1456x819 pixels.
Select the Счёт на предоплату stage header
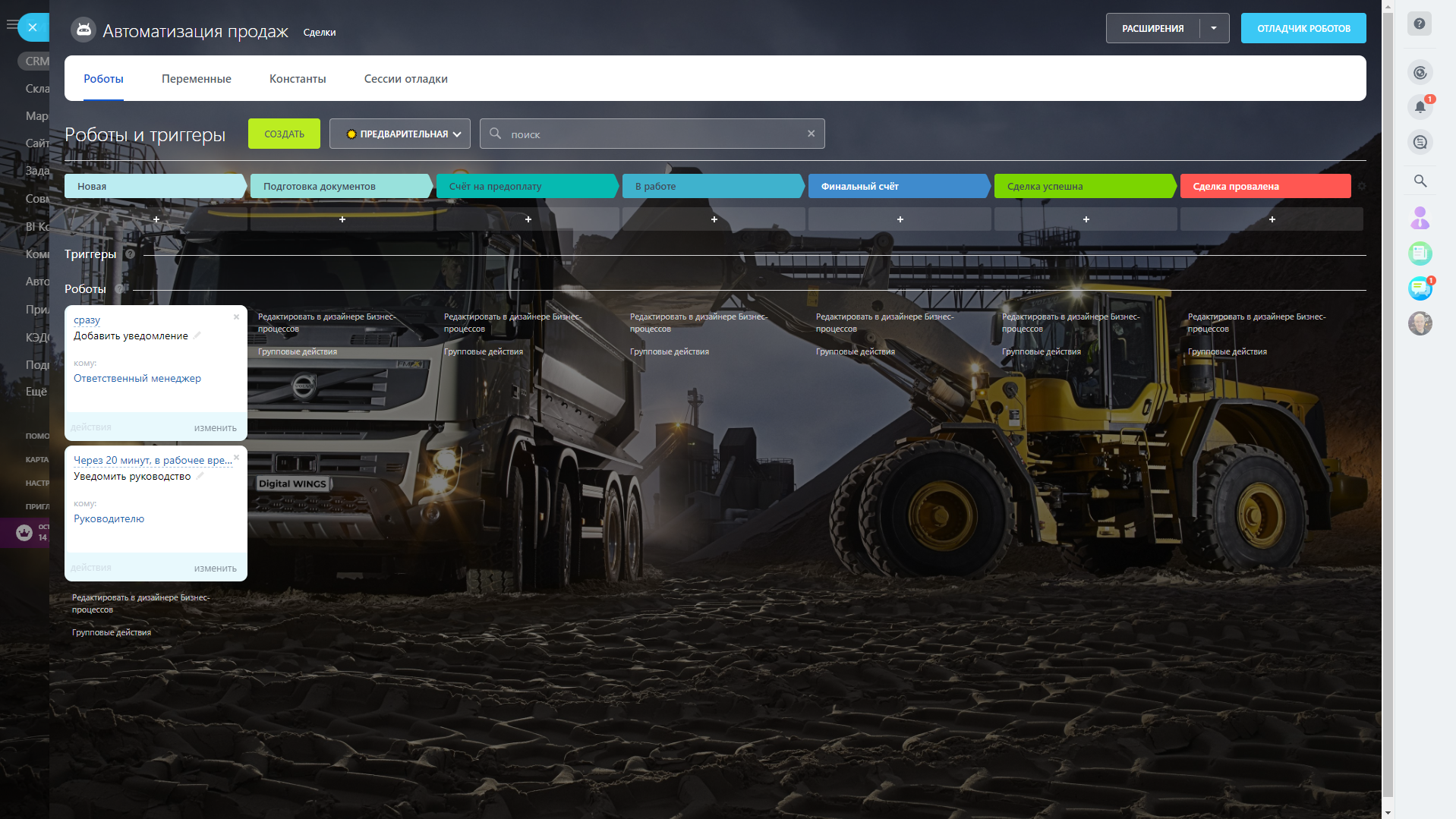(528, 186)
